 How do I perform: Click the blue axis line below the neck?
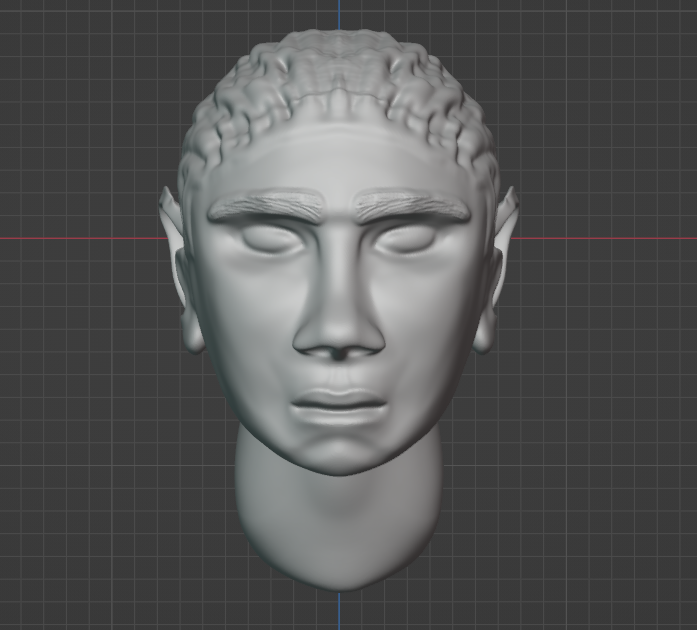pyautogui.click(x=339, y=610)
